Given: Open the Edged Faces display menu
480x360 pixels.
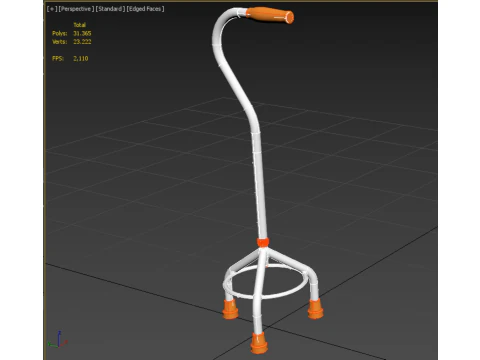Looking at the screenshot, I should (x=145, y=9).
